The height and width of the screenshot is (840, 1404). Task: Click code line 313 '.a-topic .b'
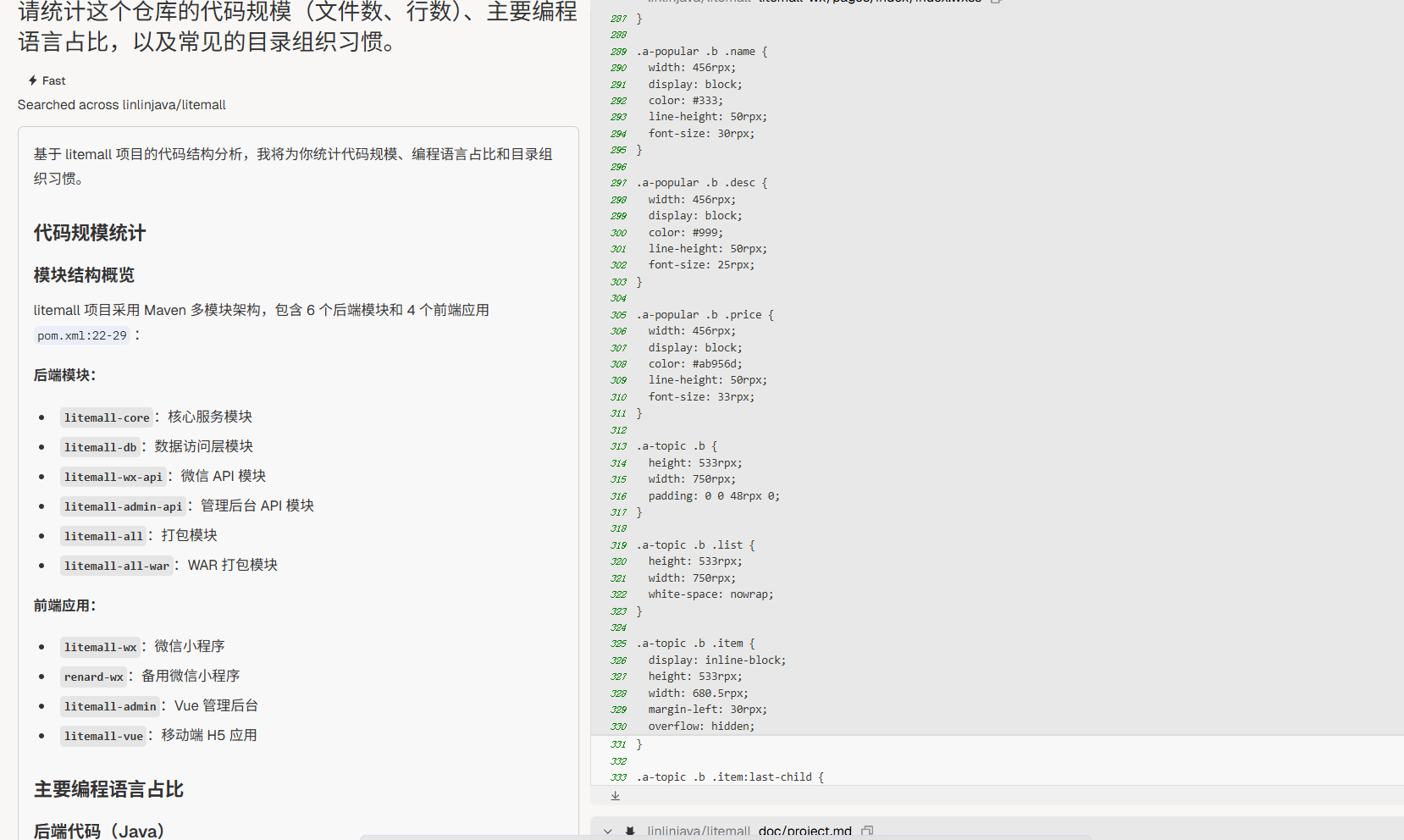pyautogui.click(x=677, y=446)
